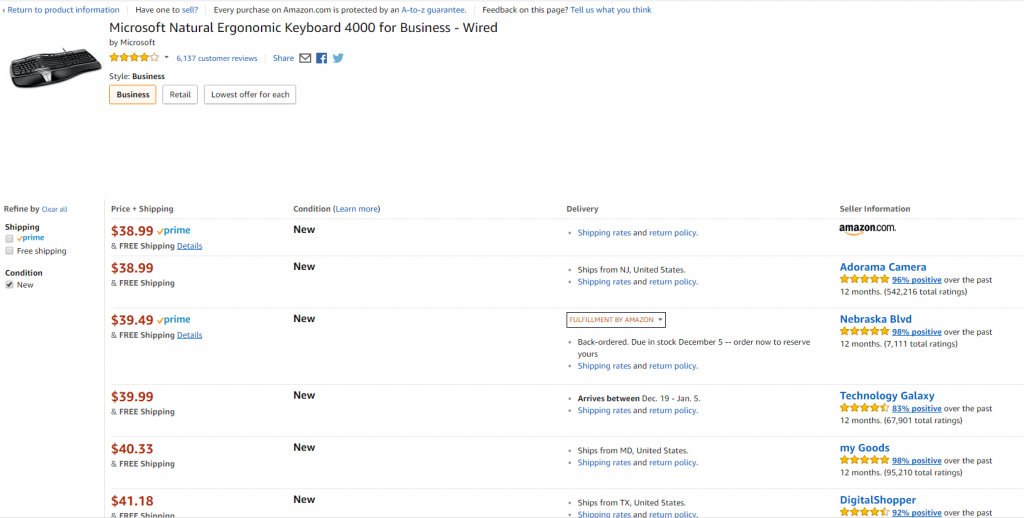This screenshot has width=1024, height=518.
Task: Uncheck the New condition filter
Action: click(9, 285)
